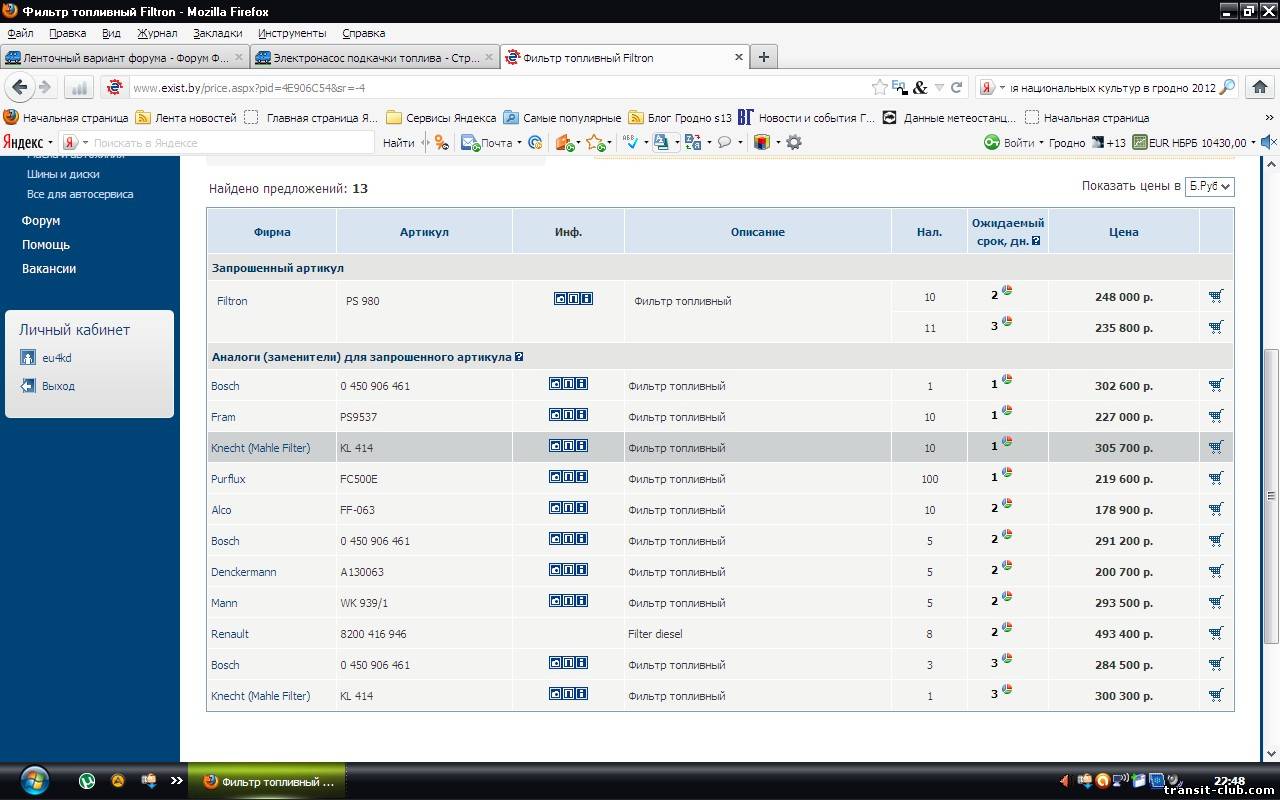Add Purflux FC500E to cart
The width and height of the screenshot is (1280, 800).
(1216, 478)
